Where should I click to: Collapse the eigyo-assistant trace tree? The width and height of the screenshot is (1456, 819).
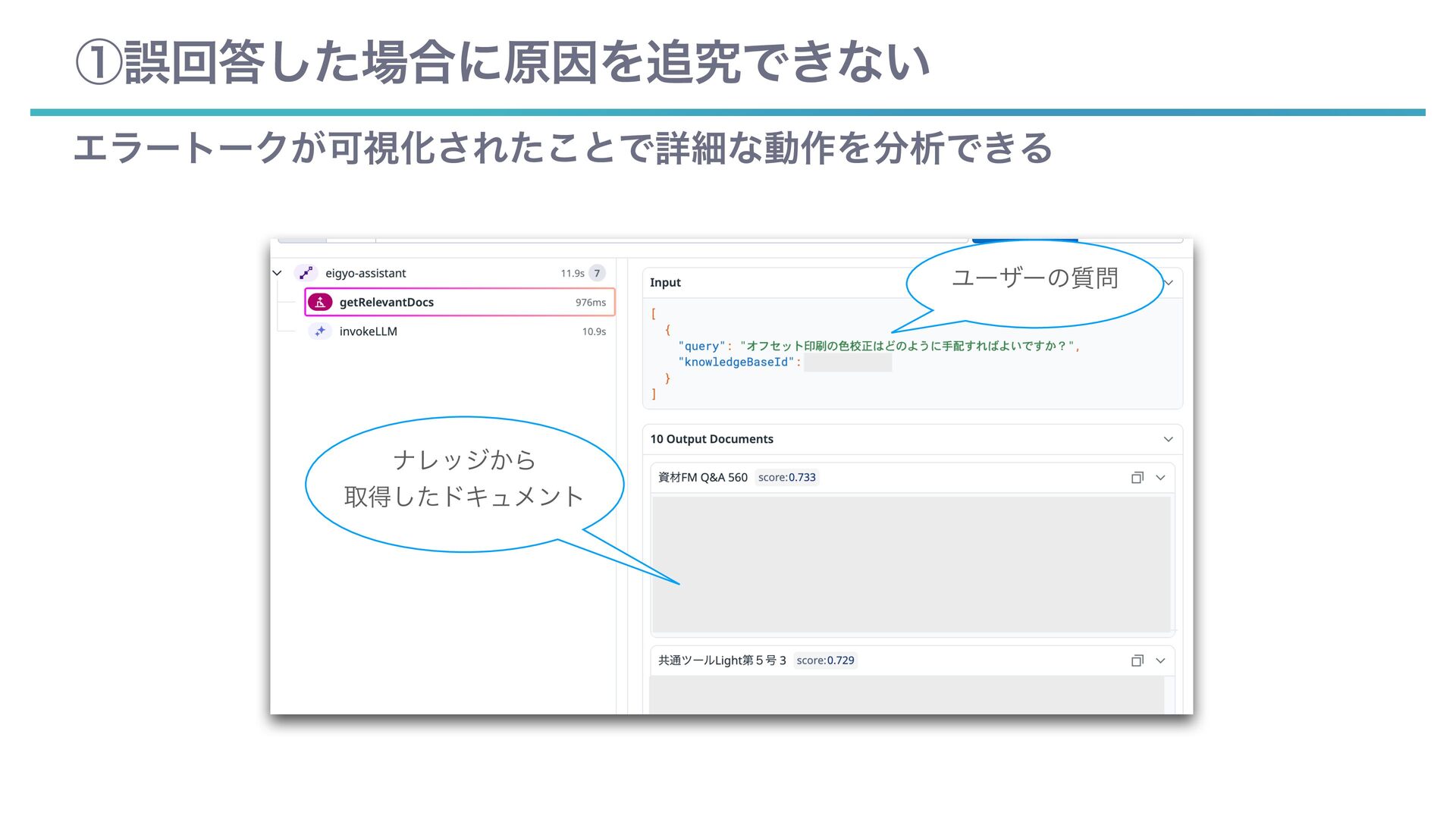coord(278,273)
